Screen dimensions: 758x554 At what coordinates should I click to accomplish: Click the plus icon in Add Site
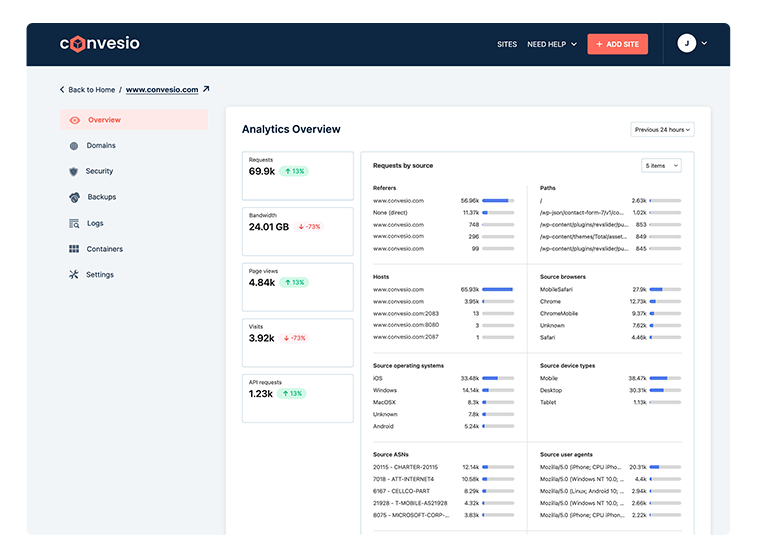tap(599, 44)
